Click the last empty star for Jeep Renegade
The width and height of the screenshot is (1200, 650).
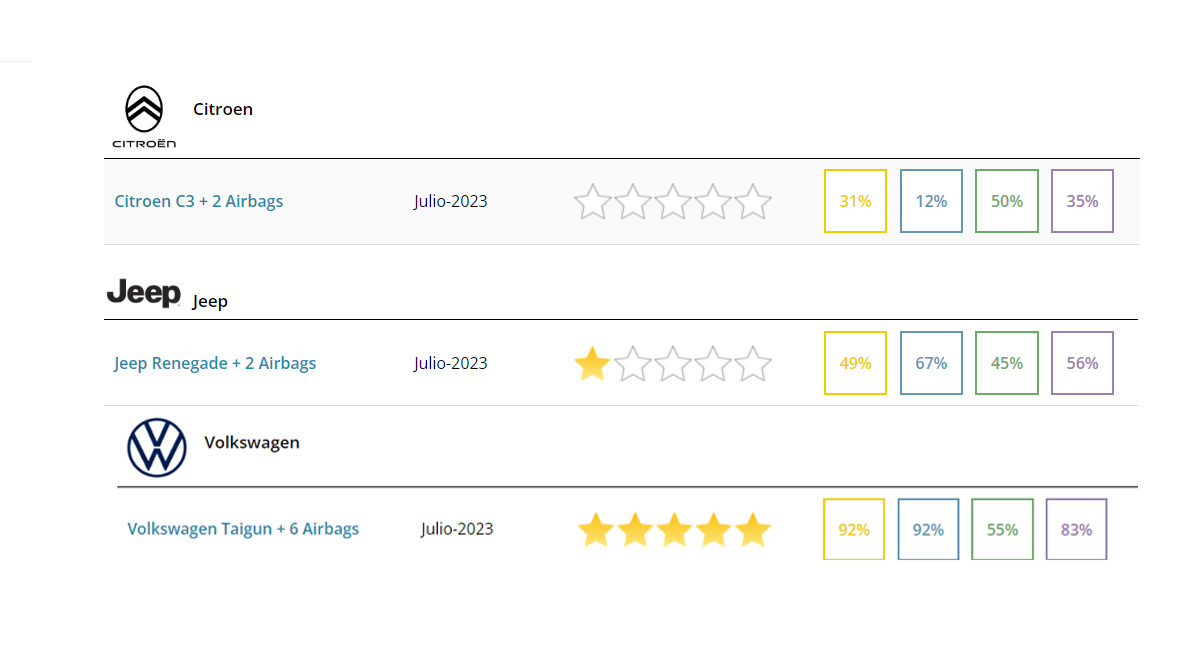(x=753, y=364)
